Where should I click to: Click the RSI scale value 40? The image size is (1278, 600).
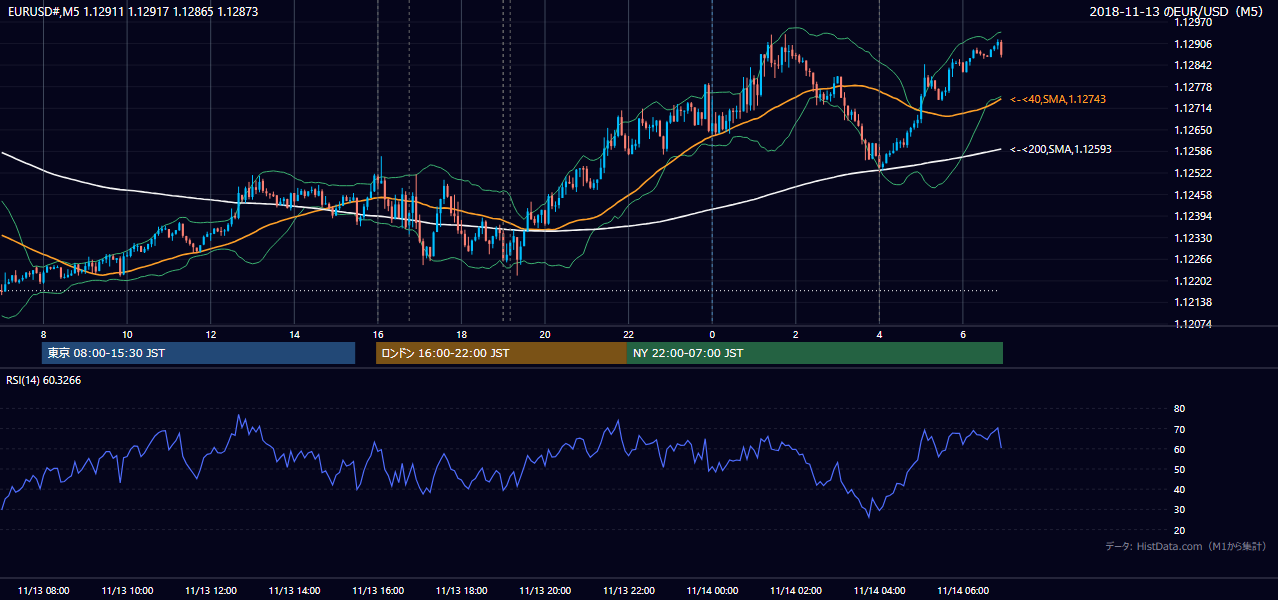point(1179,489)
